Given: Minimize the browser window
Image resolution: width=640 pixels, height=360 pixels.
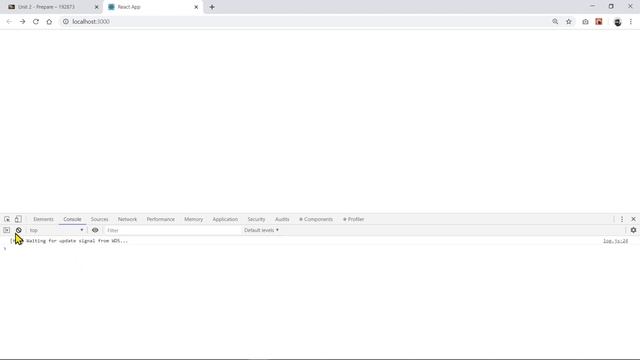Looking at the screenshot, I should click(593, 6).
